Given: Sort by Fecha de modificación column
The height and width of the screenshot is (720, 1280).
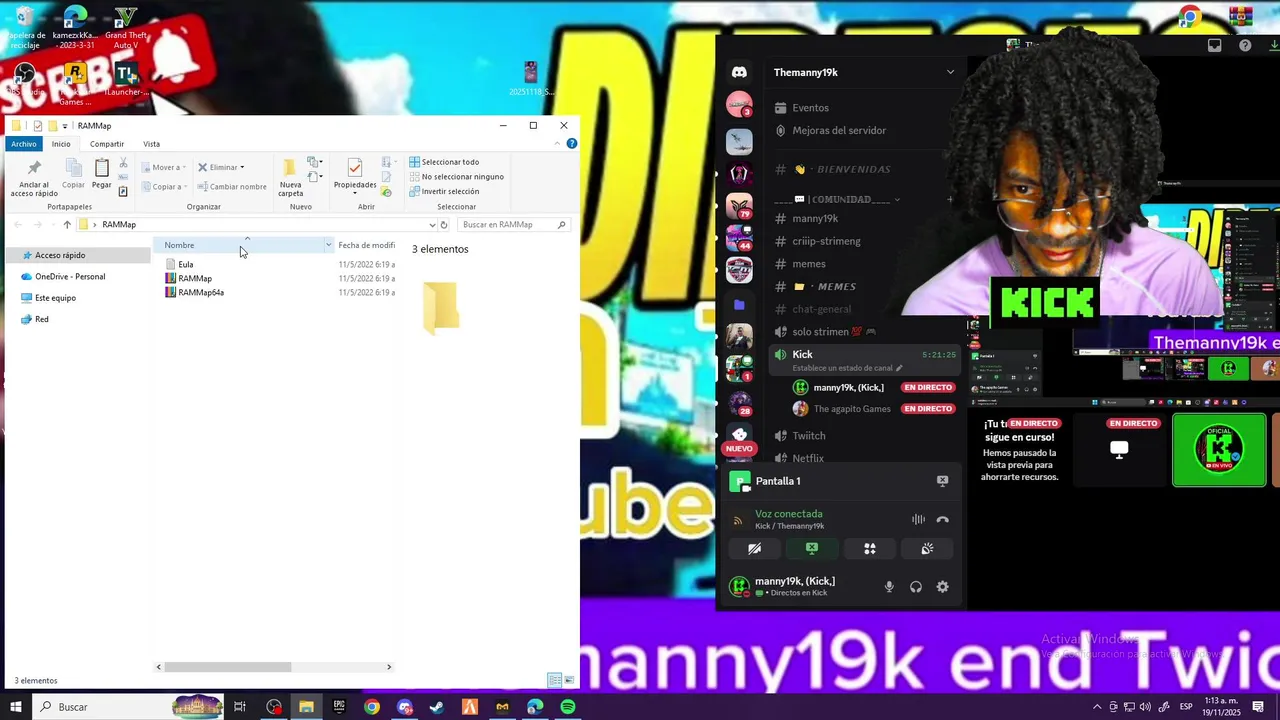Looking at the screenshot, I should point(366,245).
